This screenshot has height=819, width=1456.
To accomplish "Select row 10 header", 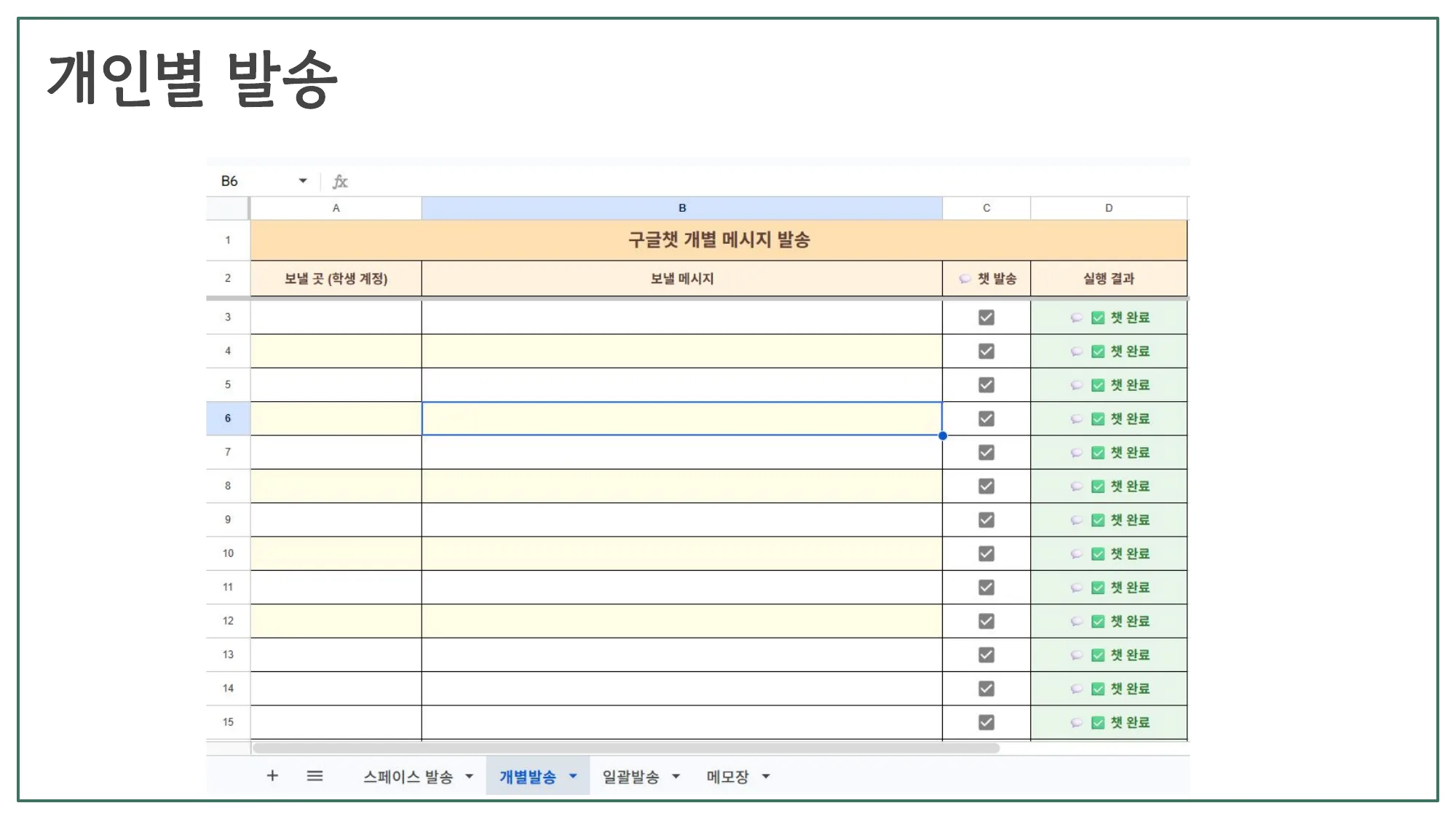I will (228, 553).
